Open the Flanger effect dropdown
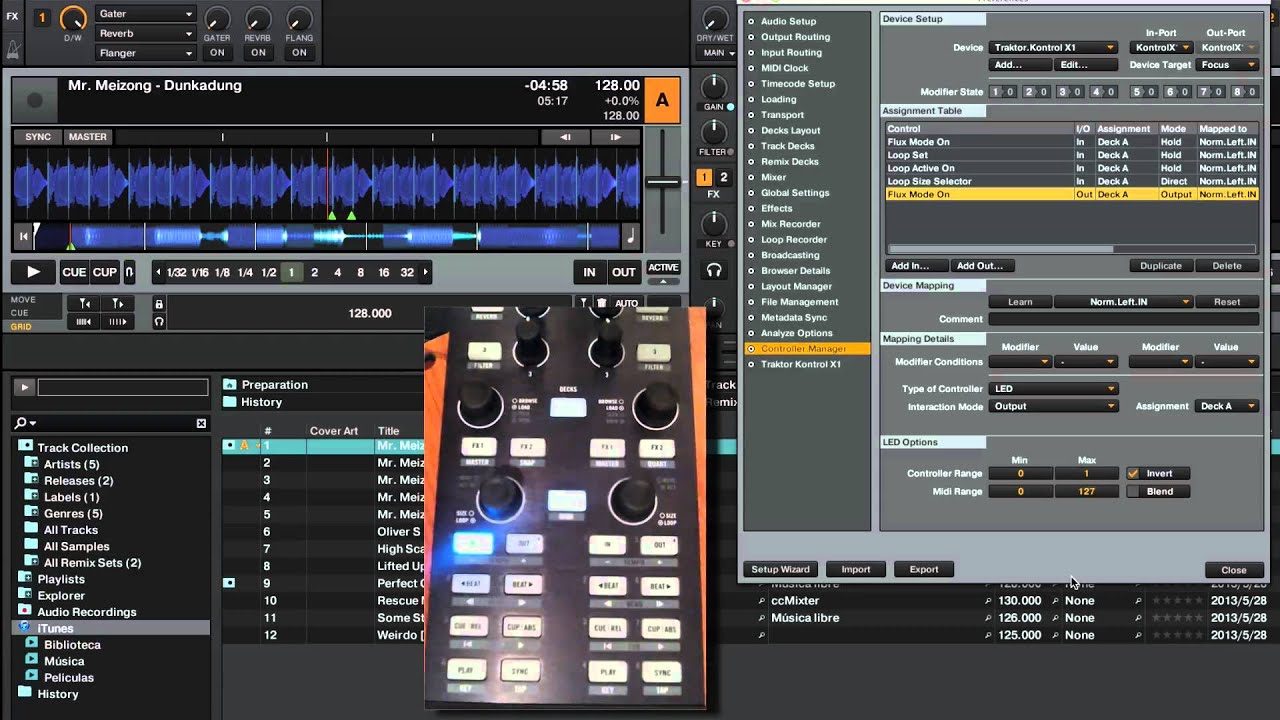 (146, 52)
